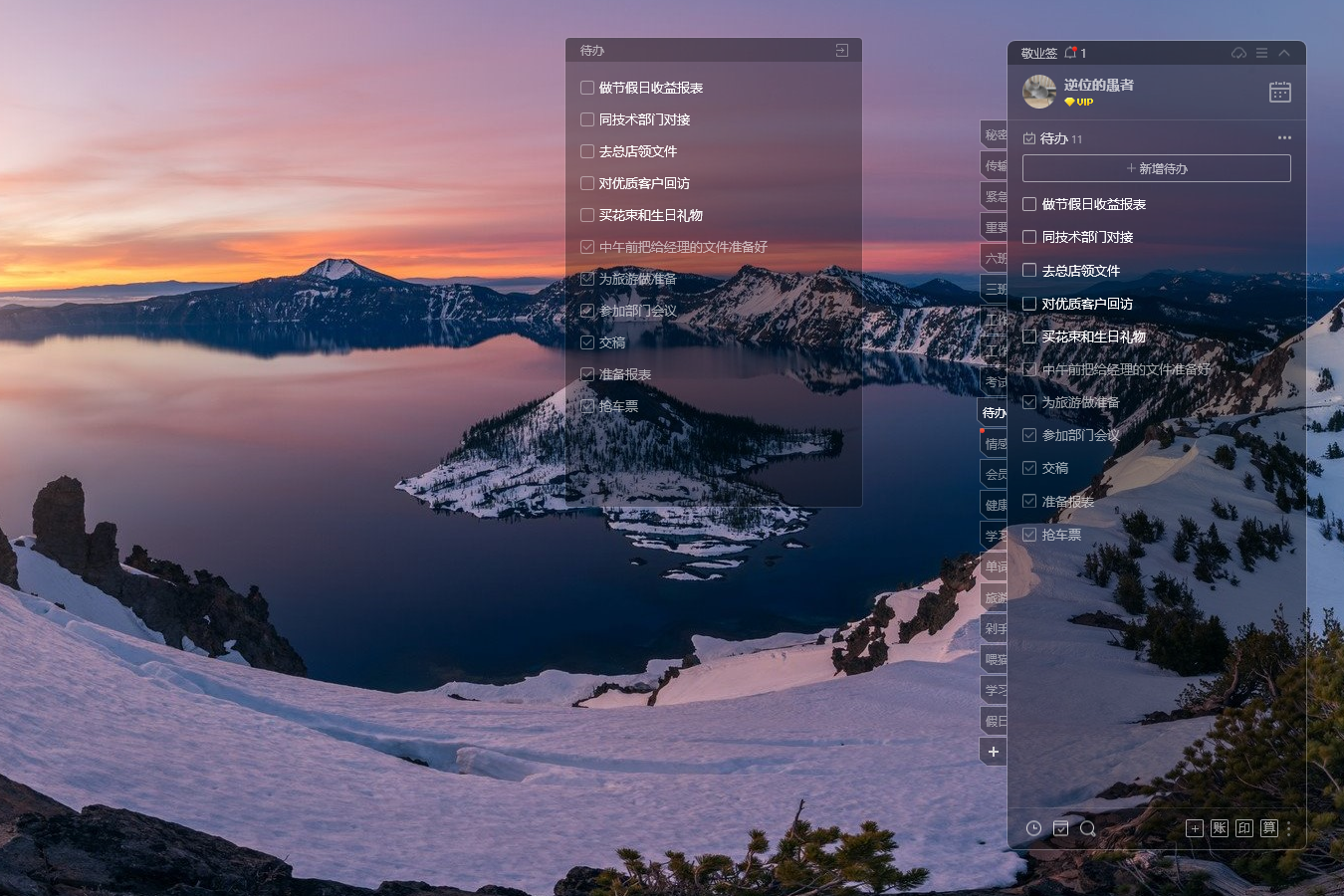1344x896 pixels.
Task: Click the 待办 category checklist icon in main panel
Action: [1029, 138]
